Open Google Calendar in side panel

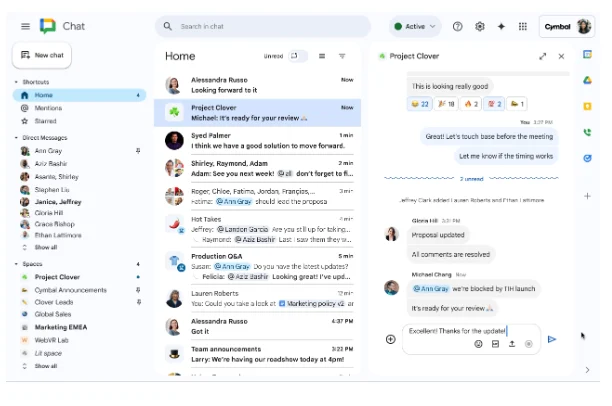[587, 55]
